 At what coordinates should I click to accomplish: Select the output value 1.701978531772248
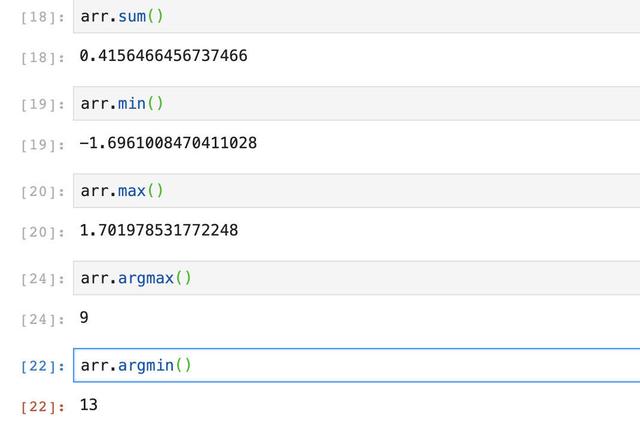[x=159, y=231]
